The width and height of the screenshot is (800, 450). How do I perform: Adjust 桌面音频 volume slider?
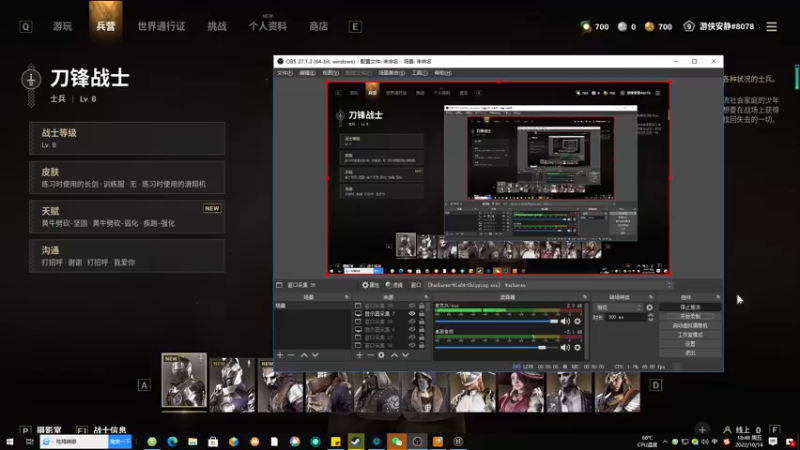(x=496, y=347)
